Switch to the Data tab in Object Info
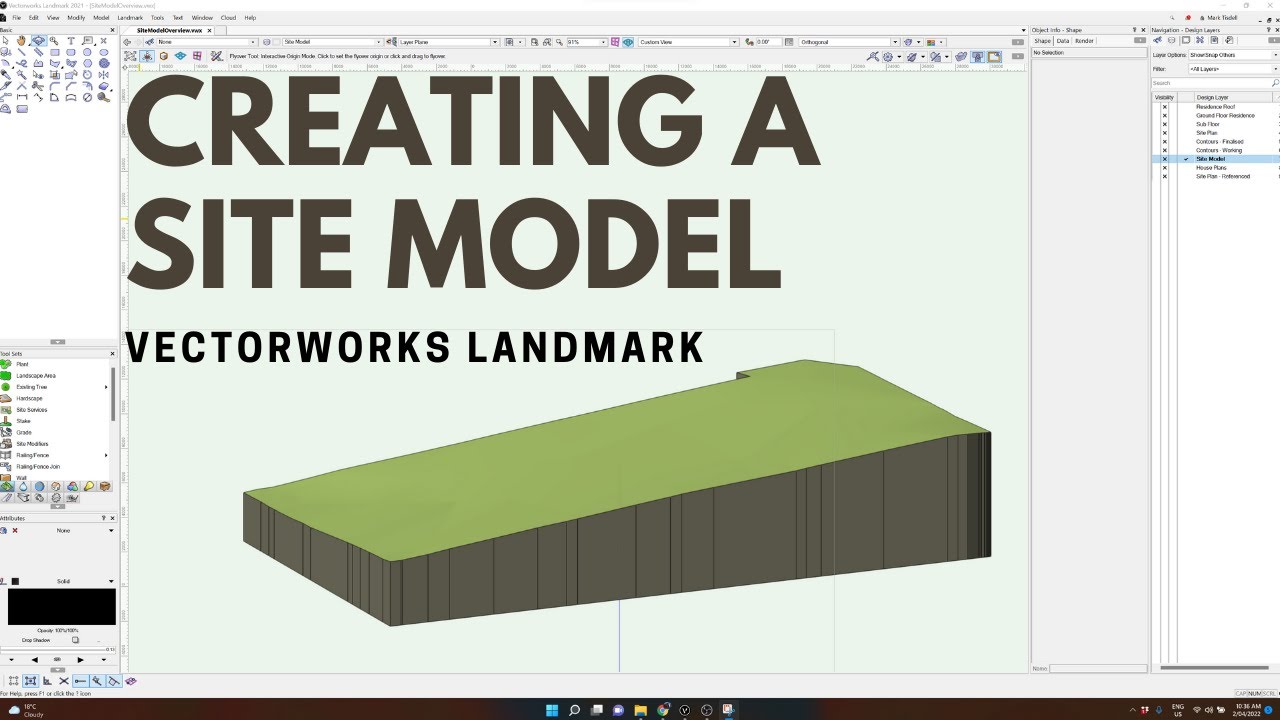This screenshot has width=1280, height=720. [1063, 41]
